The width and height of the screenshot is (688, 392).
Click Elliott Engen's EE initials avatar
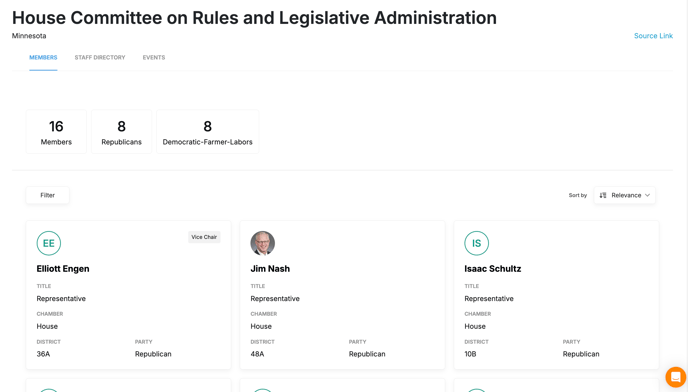click(49, 243)
